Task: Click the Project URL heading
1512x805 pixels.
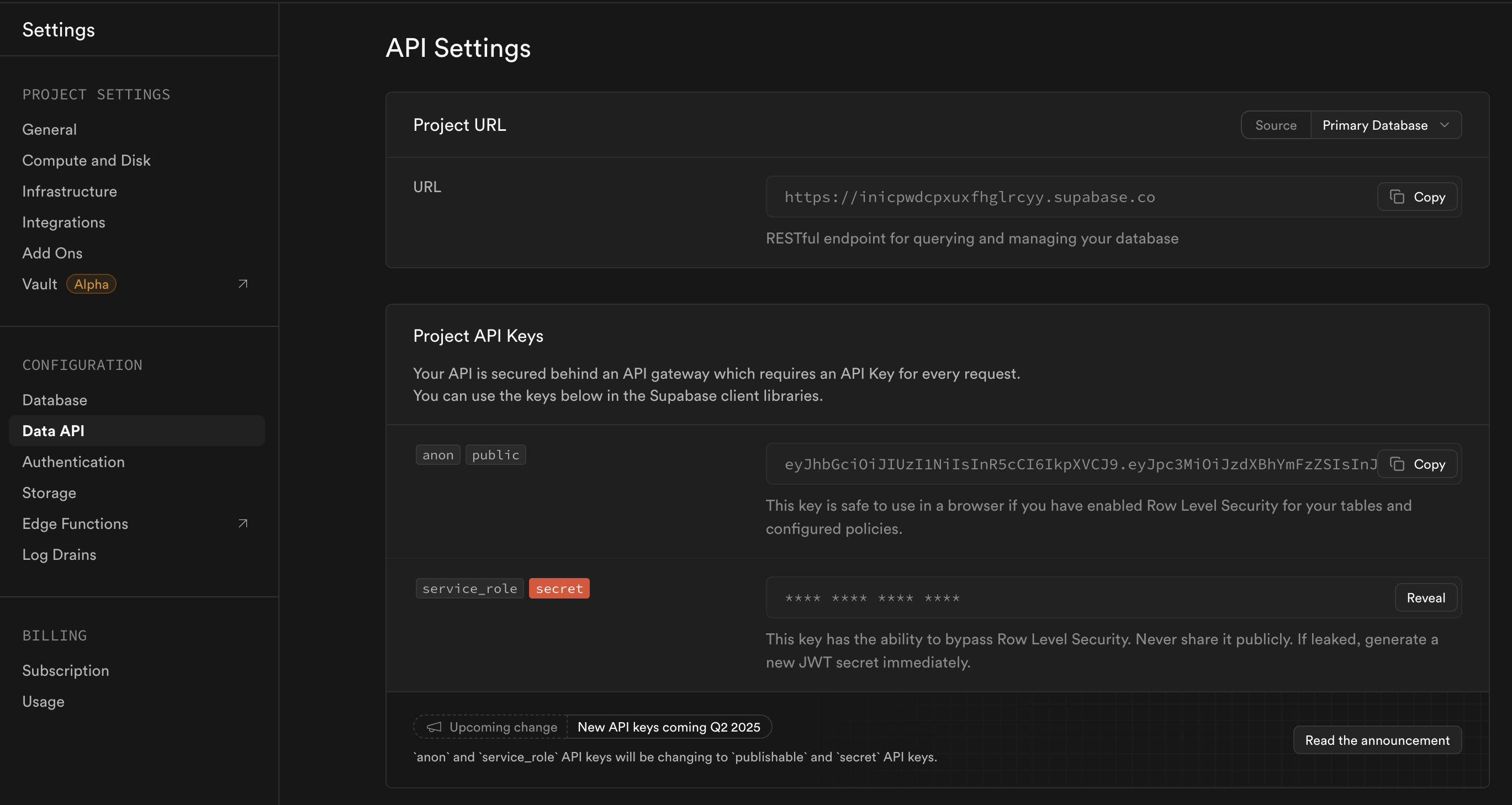Action: (x=459, y=125)
